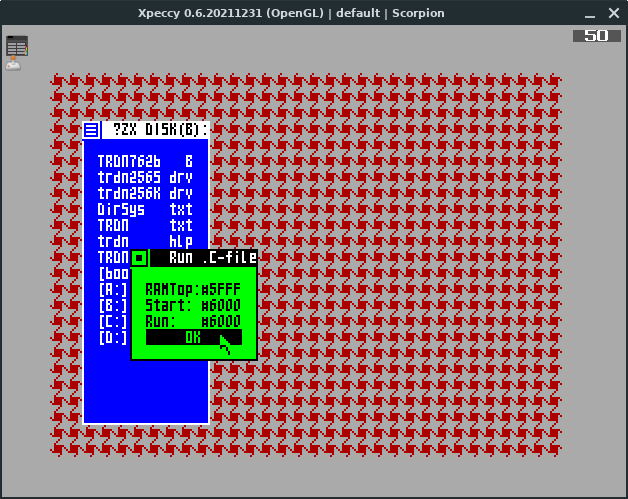Viewport: 628px width, 499px height.
Task: Click the keyboard layout icon at top left
Action: click(x=17, y=46)
